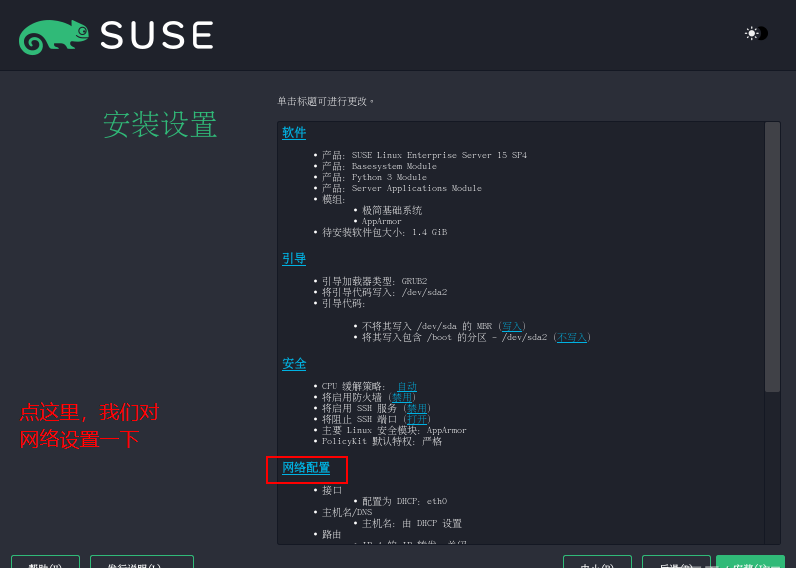797x568 pixels.
Task: Select the Basesystem Module product row
Action: pyautogui.click(x=379, y=166)
